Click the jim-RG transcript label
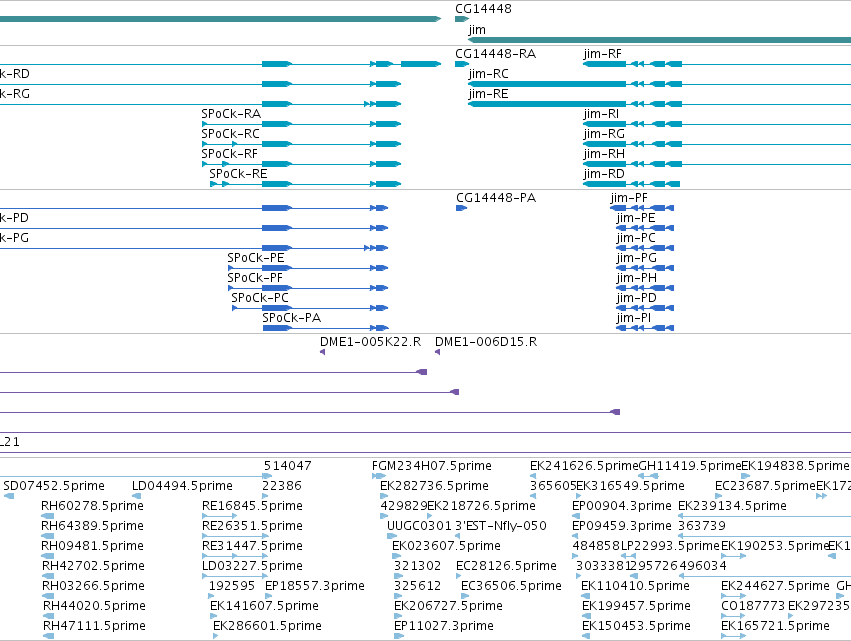 pos(604,134)
